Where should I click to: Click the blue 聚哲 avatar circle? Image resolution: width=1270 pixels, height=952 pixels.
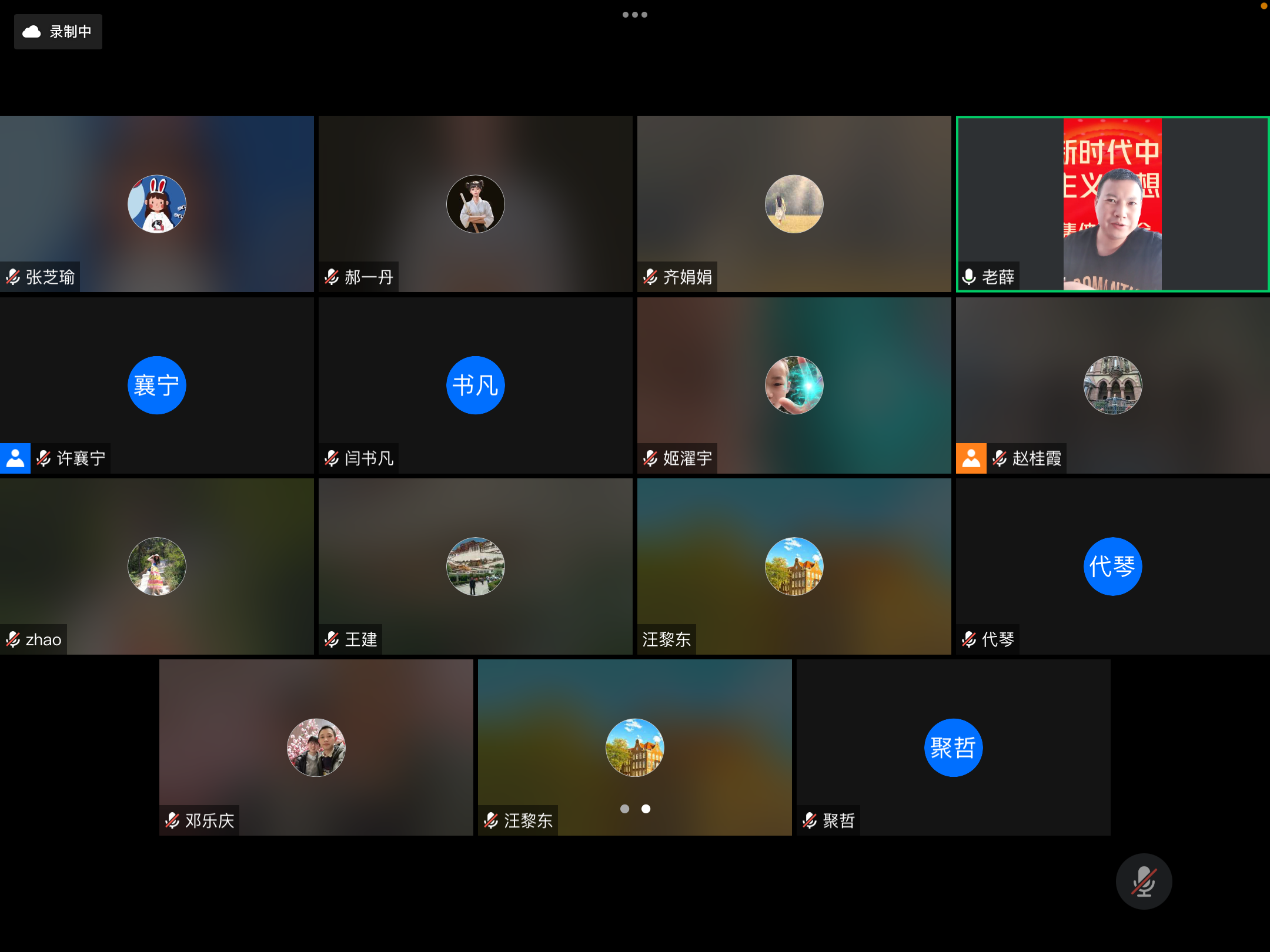(952, 747)
